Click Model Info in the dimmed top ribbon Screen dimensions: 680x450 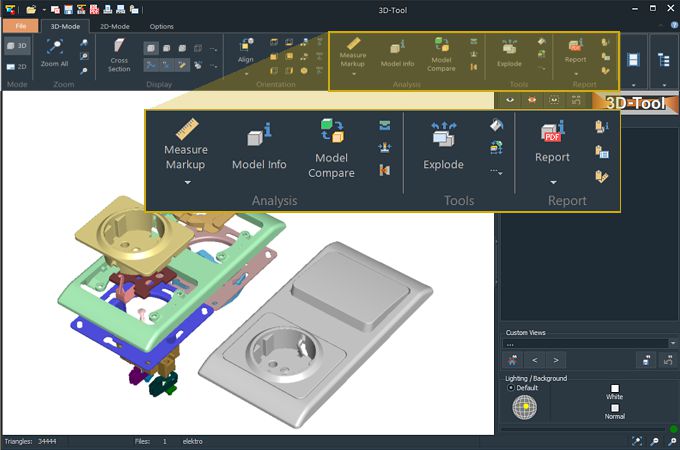397,54
